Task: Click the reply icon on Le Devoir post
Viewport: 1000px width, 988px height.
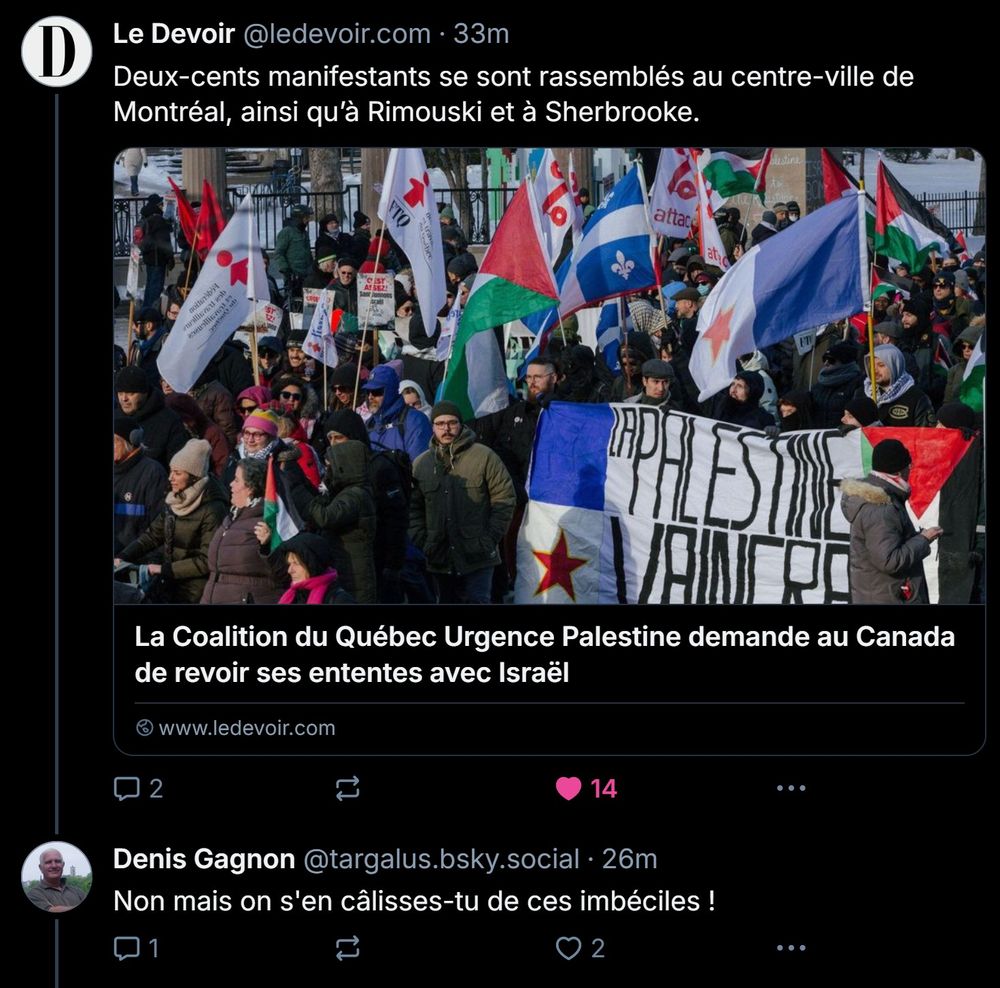Action: (x=126, y=789)
